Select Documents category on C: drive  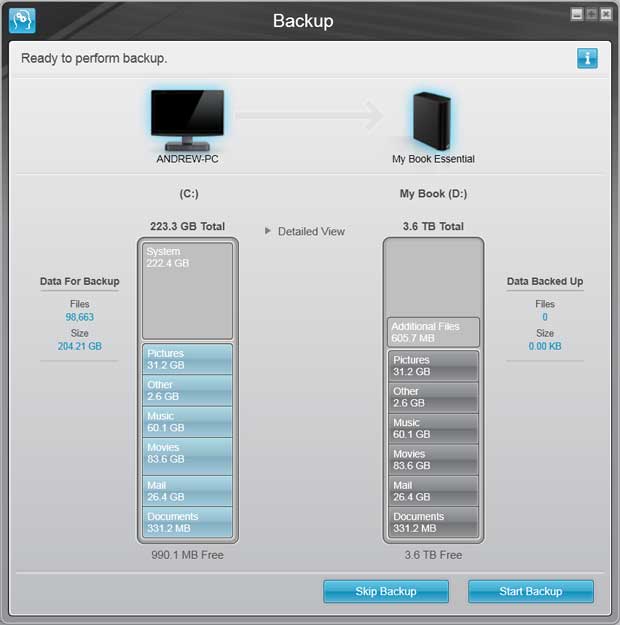click(x=187, y=522)
